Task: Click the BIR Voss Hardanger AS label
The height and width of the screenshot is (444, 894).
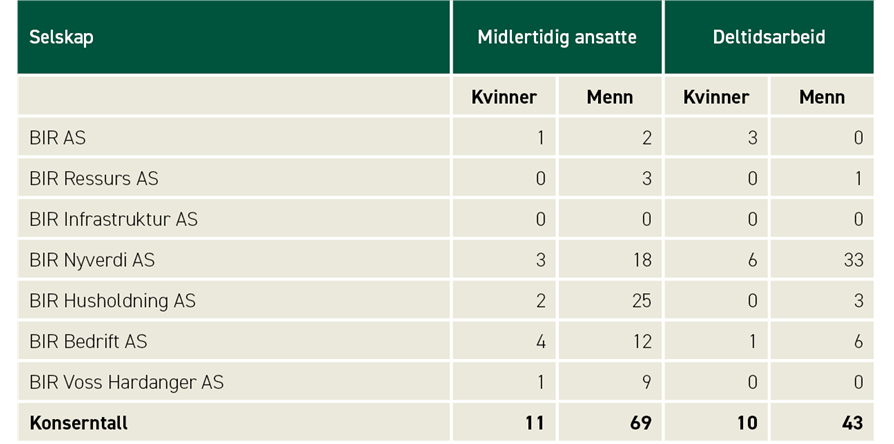Action: (126, 382)
